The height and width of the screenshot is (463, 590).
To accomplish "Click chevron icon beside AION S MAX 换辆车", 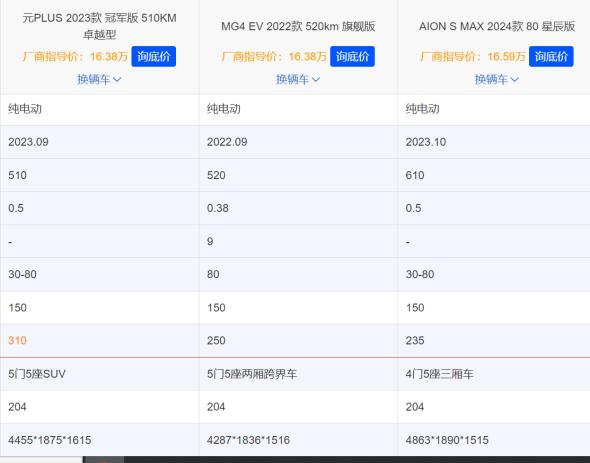I will [x=514, y=80].
